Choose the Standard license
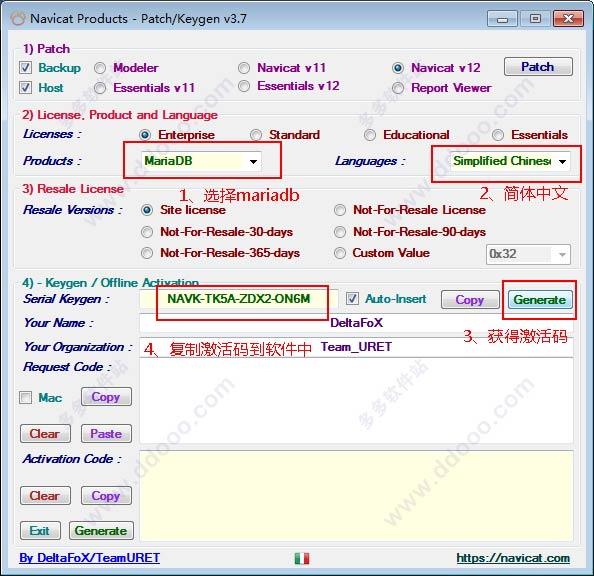The image size is (594, 576). 256,135
